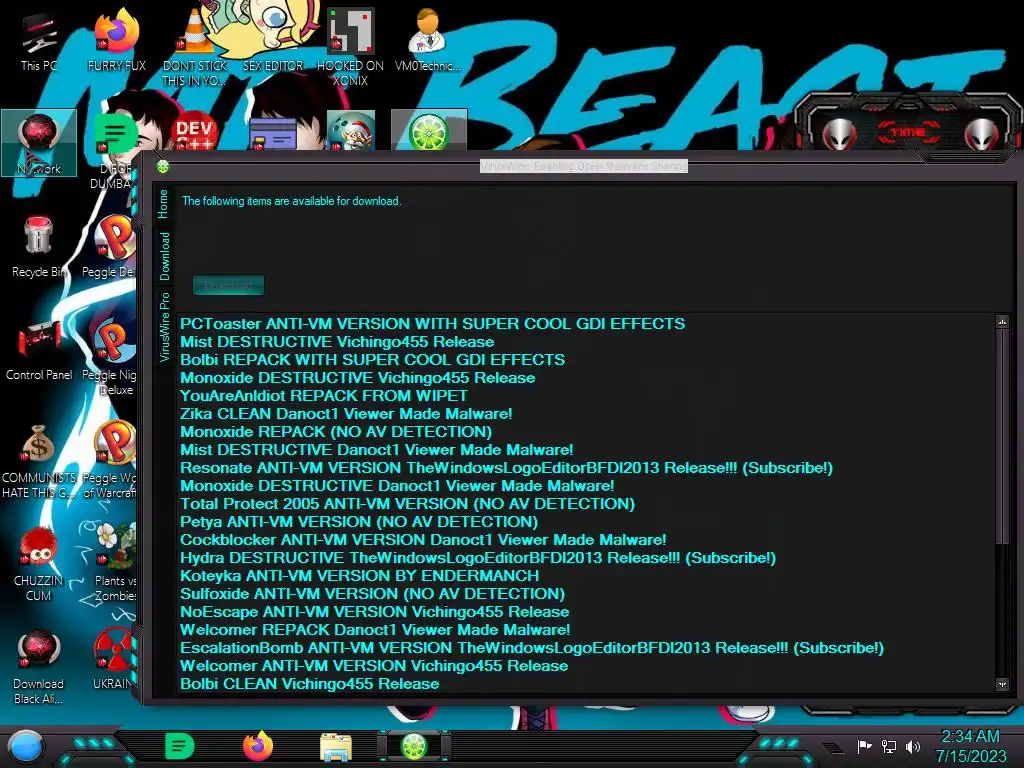This screenshot has height=768, width=1024.
Task: Open the VLC cone DONT STICK shortcut
Action: tap(194, 49)
